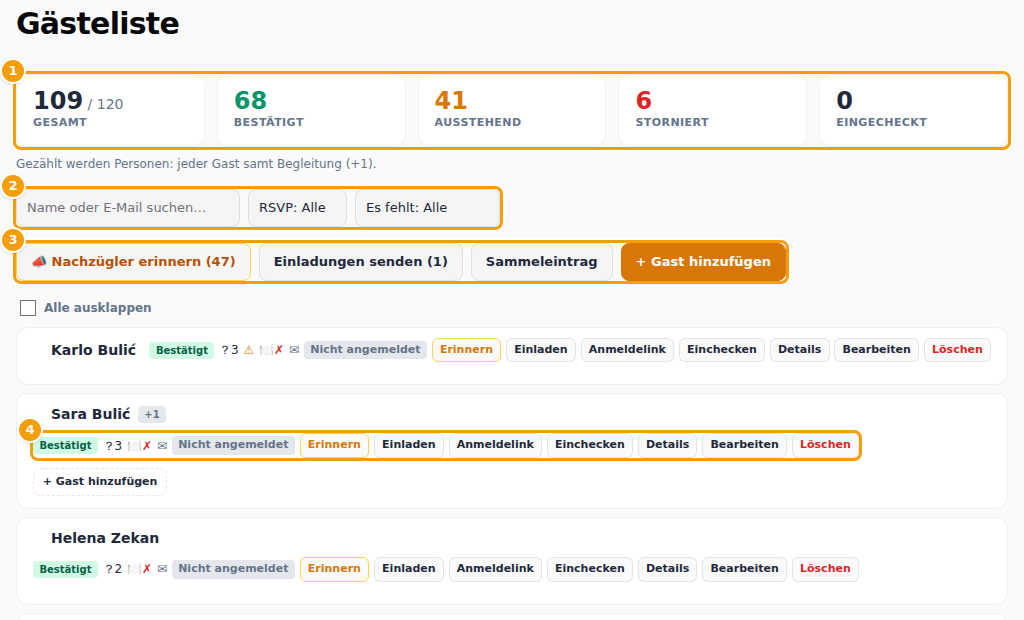The image size is (1024, 620).
Task: Click the "41 Ausstehend" statistic card
Action: (x=512, y=110)
